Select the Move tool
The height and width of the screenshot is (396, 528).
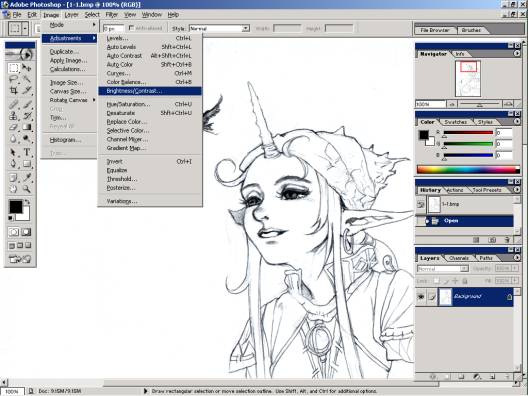(x=27, y=68)
